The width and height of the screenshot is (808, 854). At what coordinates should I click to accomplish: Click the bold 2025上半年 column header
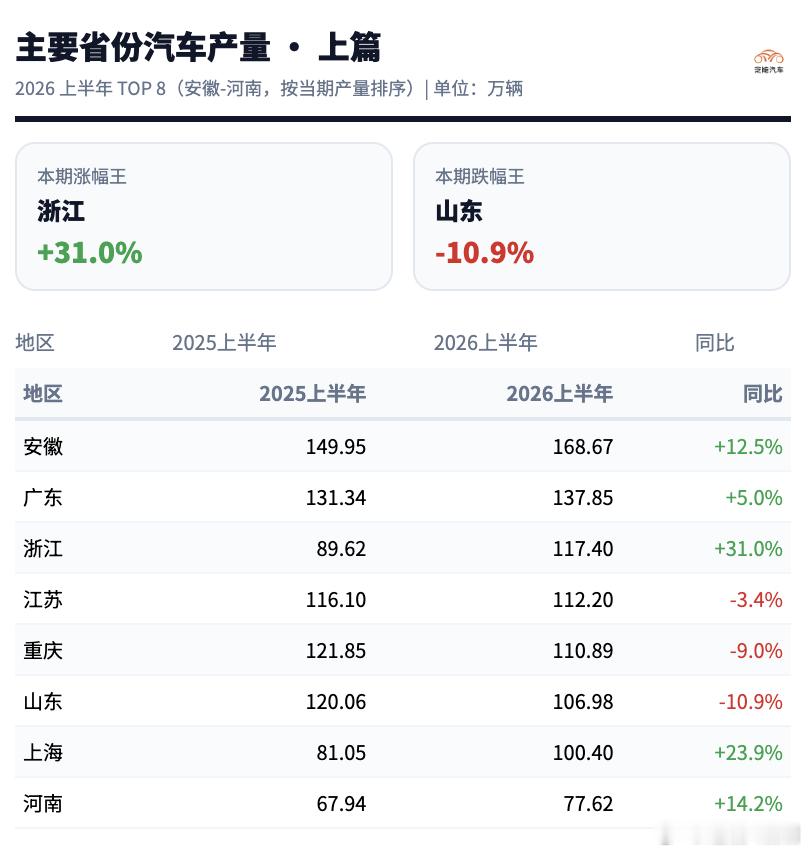313,393
